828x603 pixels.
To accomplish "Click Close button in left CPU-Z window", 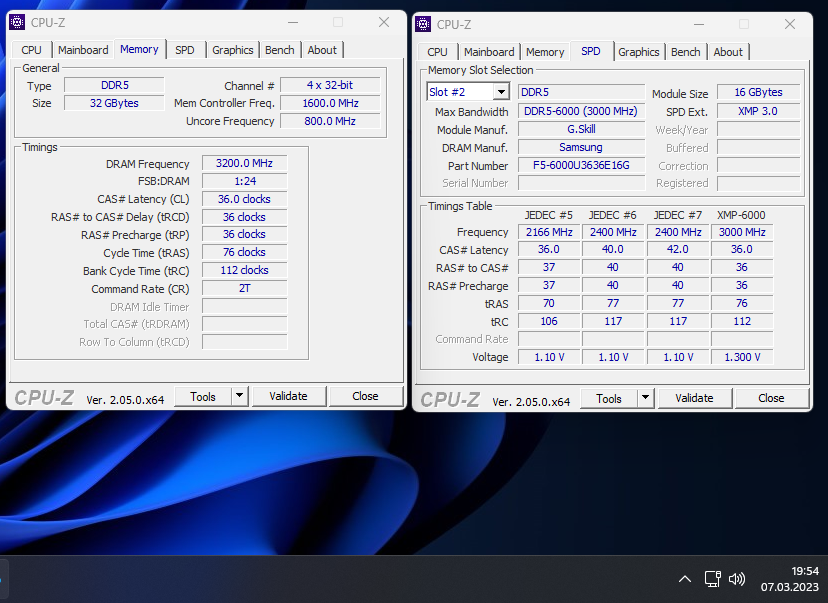I will 365,396.
